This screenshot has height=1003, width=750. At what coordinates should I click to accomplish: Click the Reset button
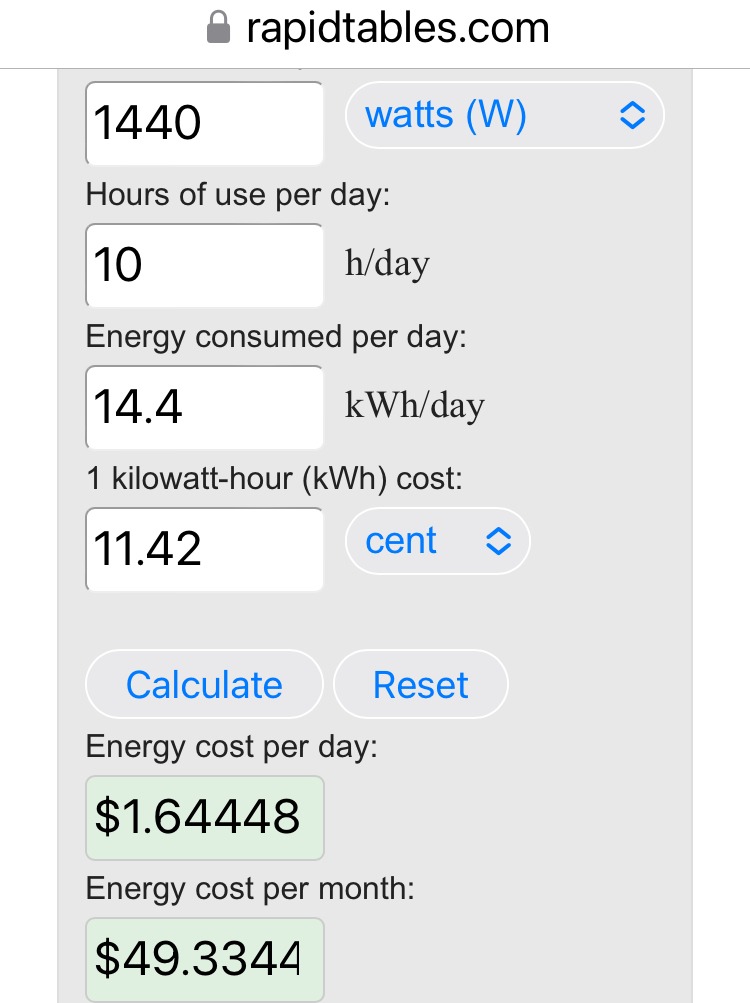(x=421, y=684)
